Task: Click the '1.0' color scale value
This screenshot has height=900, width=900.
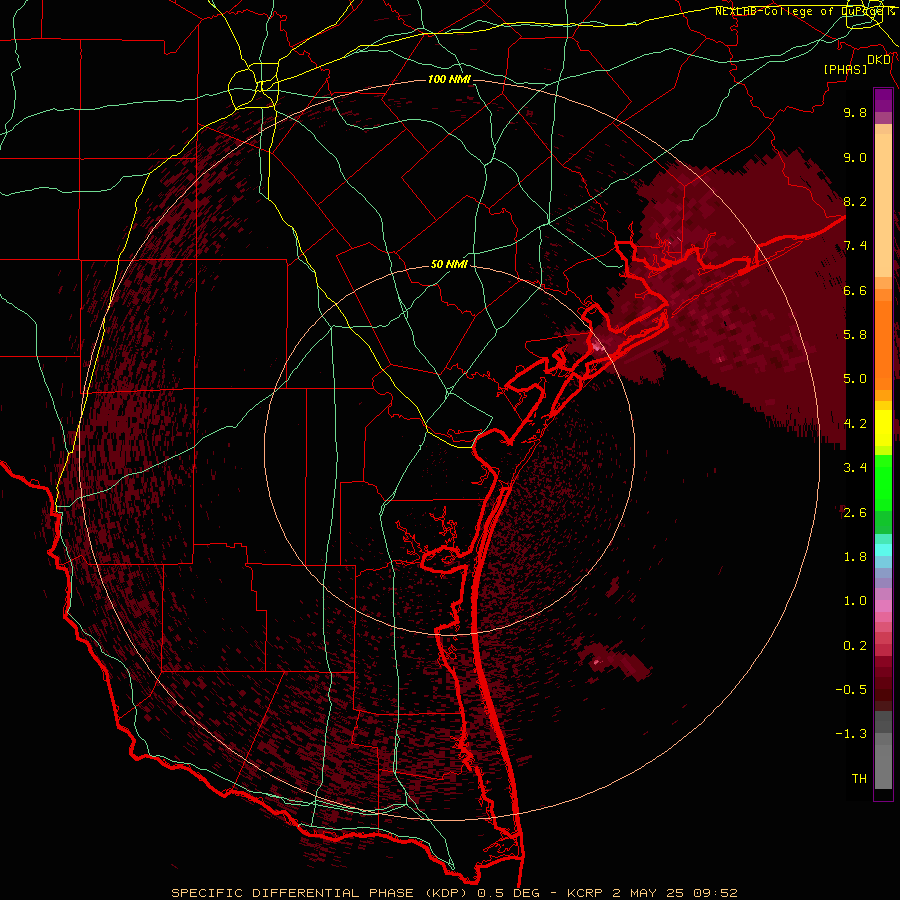Action: coord(855,601)
